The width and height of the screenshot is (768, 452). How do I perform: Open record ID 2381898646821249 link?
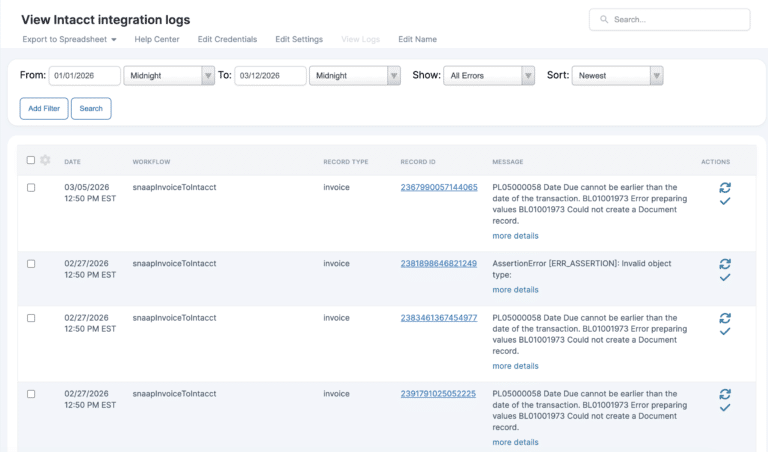point(438,264)
